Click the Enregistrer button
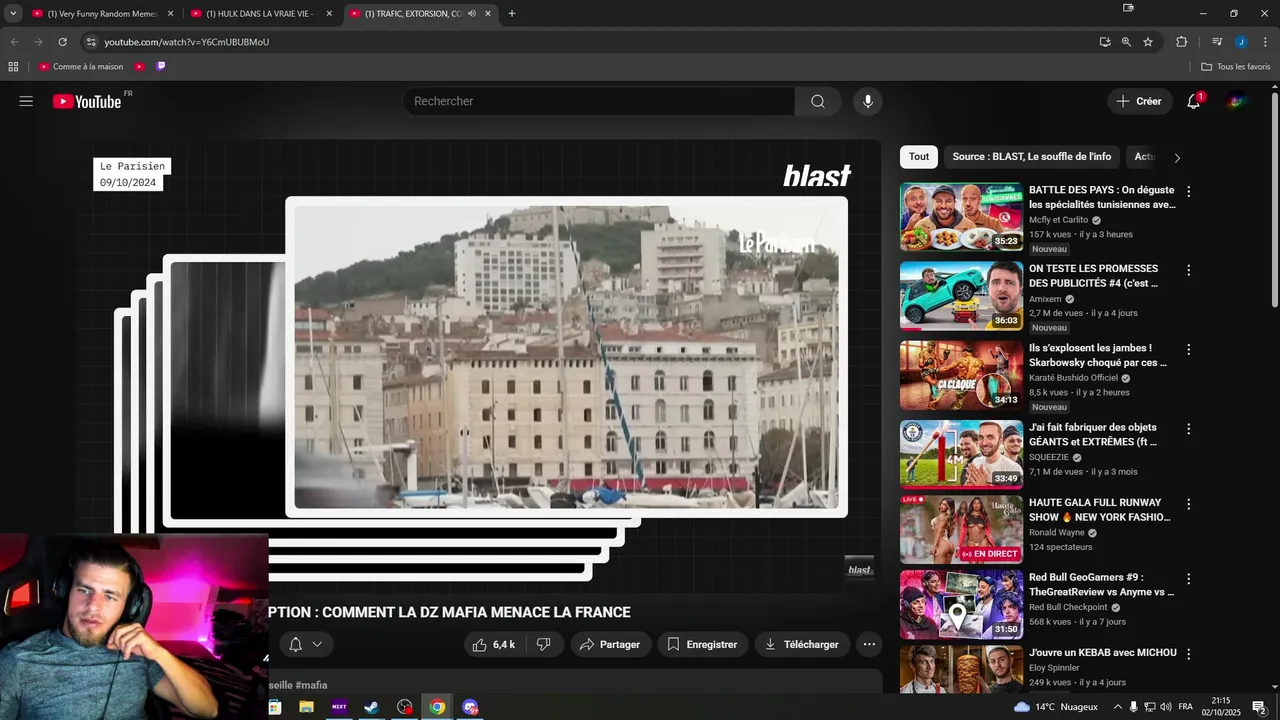The width and height of the screenshot is (1280, 720). pyautogui.click(x=702, y=645)
